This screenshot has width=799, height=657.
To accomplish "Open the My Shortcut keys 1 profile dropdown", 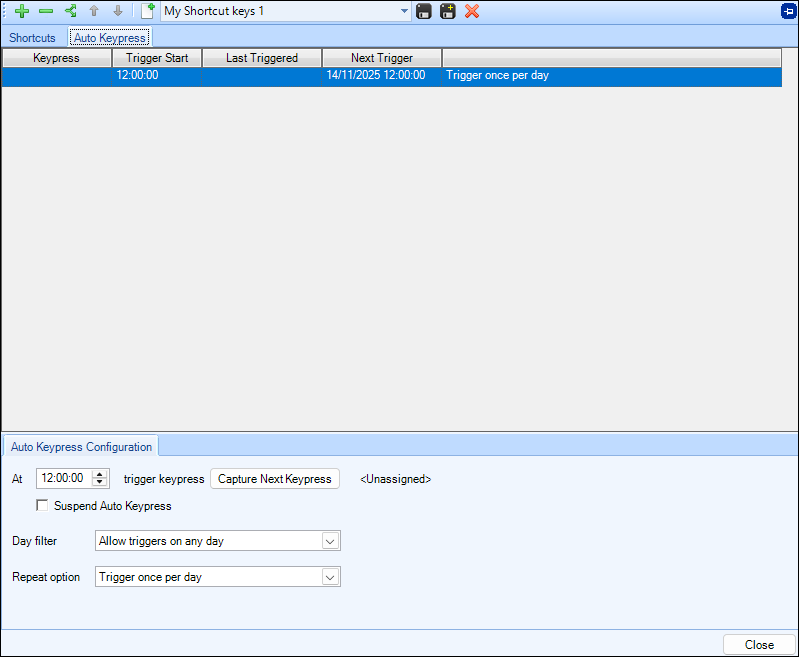I will [x=404, y=11].
